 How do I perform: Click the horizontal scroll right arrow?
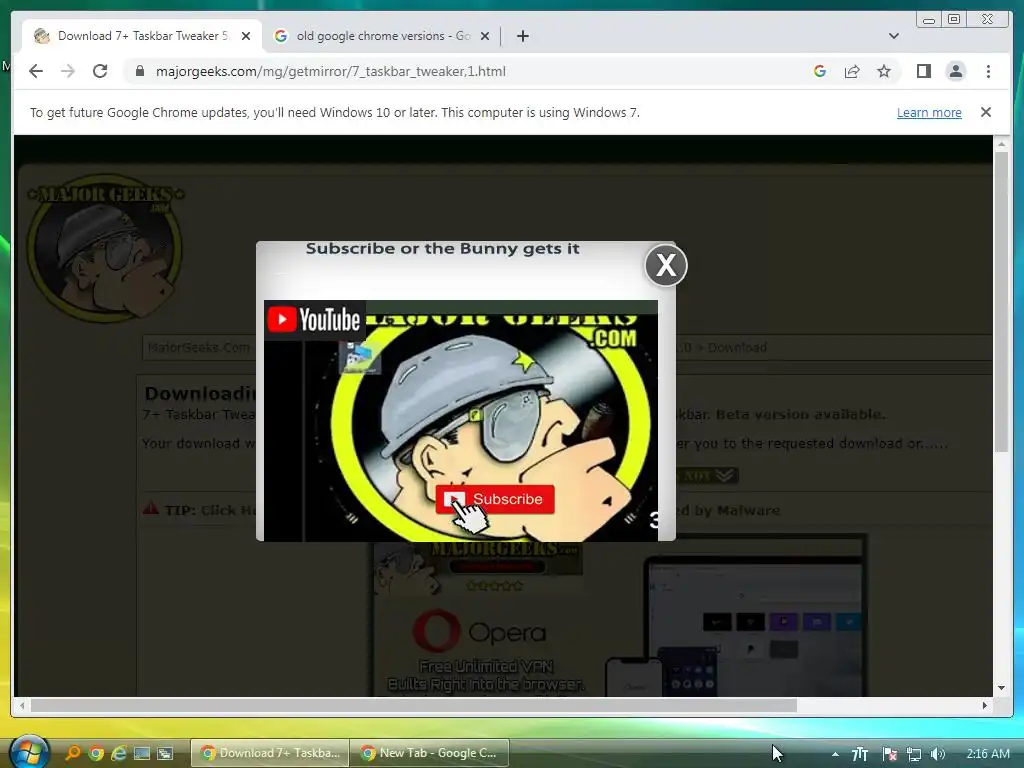[x=985, y=705]
